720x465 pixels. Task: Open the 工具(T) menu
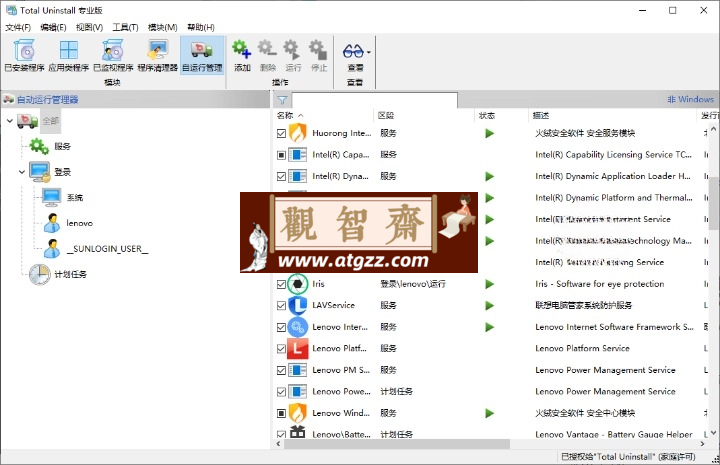125,28
